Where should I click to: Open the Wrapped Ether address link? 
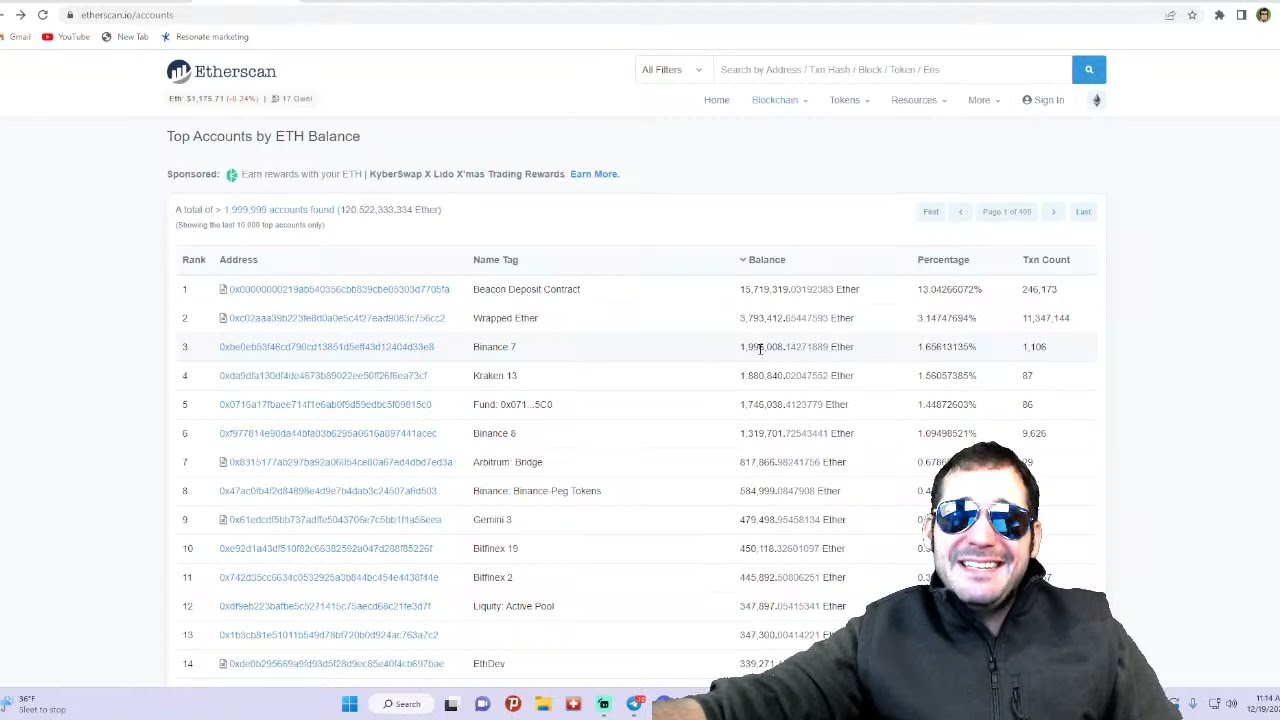tap(337, 318)
